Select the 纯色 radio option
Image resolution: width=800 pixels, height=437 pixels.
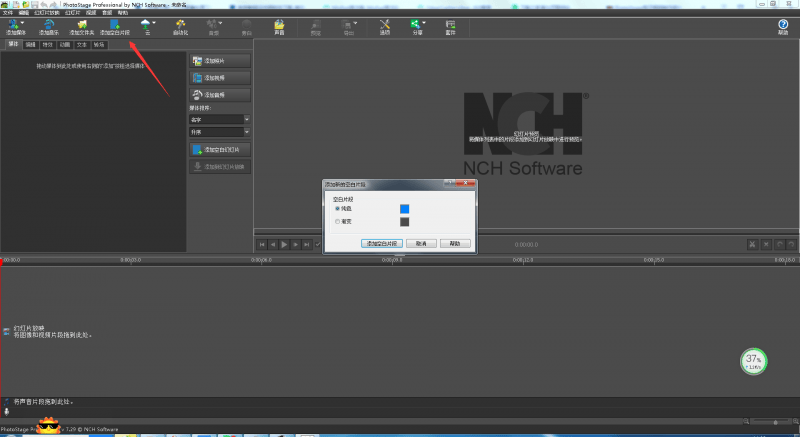[337, 209]
